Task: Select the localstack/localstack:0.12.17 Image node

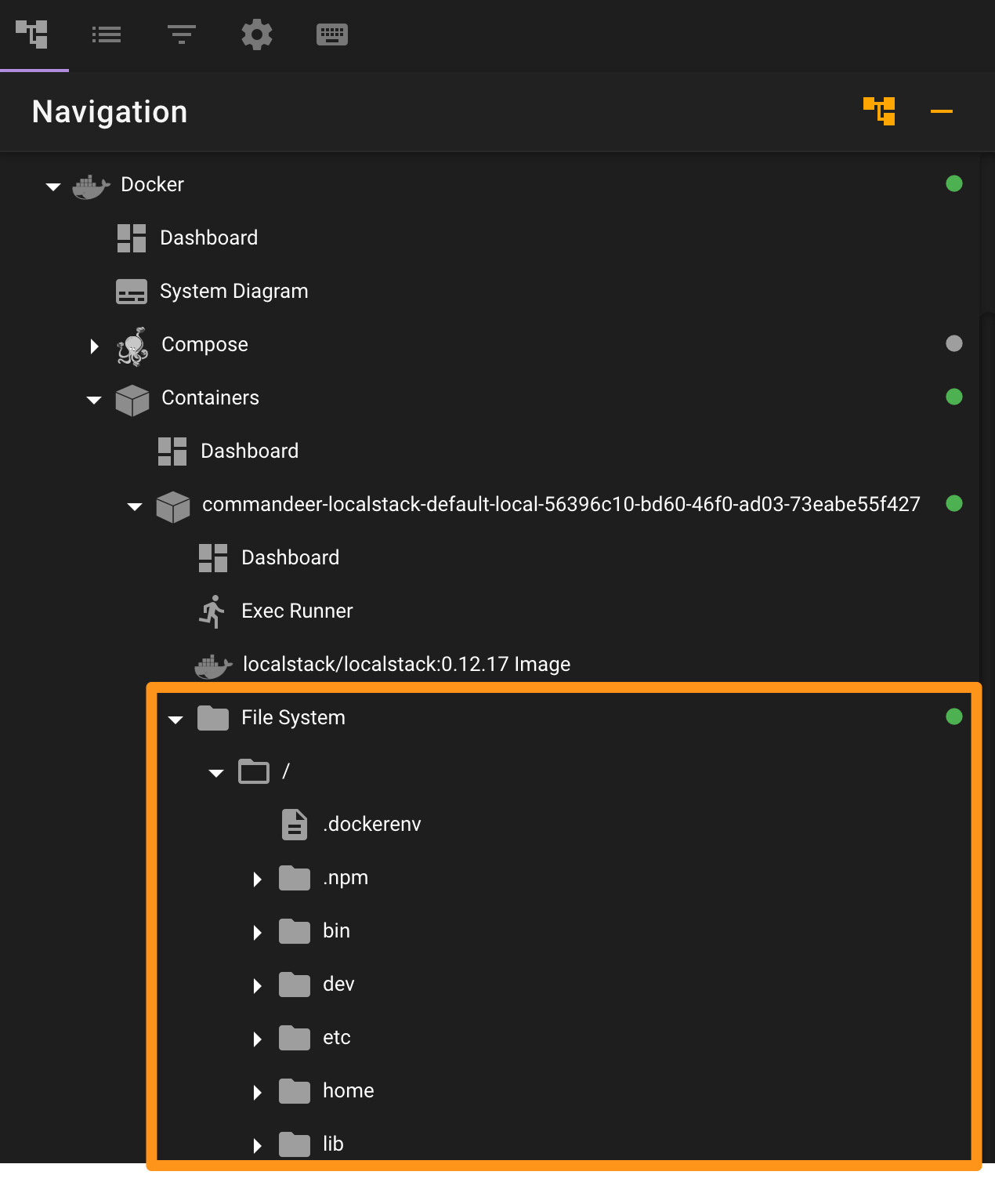Action: 406,664
